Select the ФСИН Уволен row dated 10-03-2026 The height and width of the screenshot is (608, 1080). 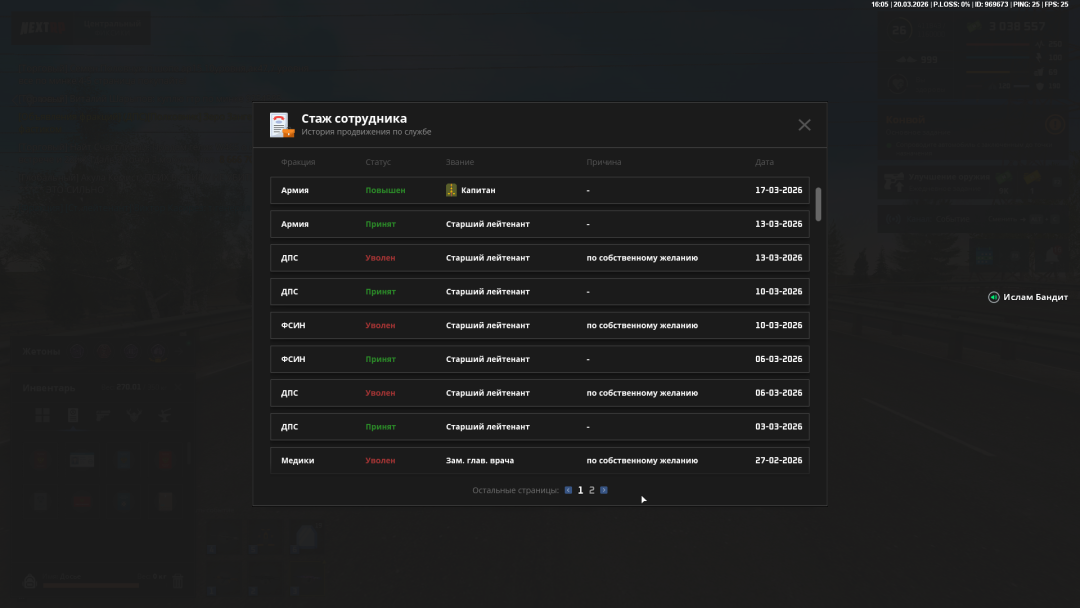tap(539, 325)
